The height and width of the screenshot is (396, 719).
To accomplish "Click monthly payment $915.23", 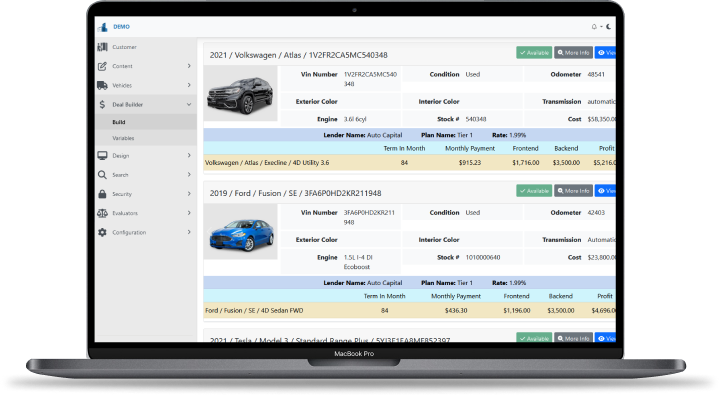I will click(x=470, y=163).
